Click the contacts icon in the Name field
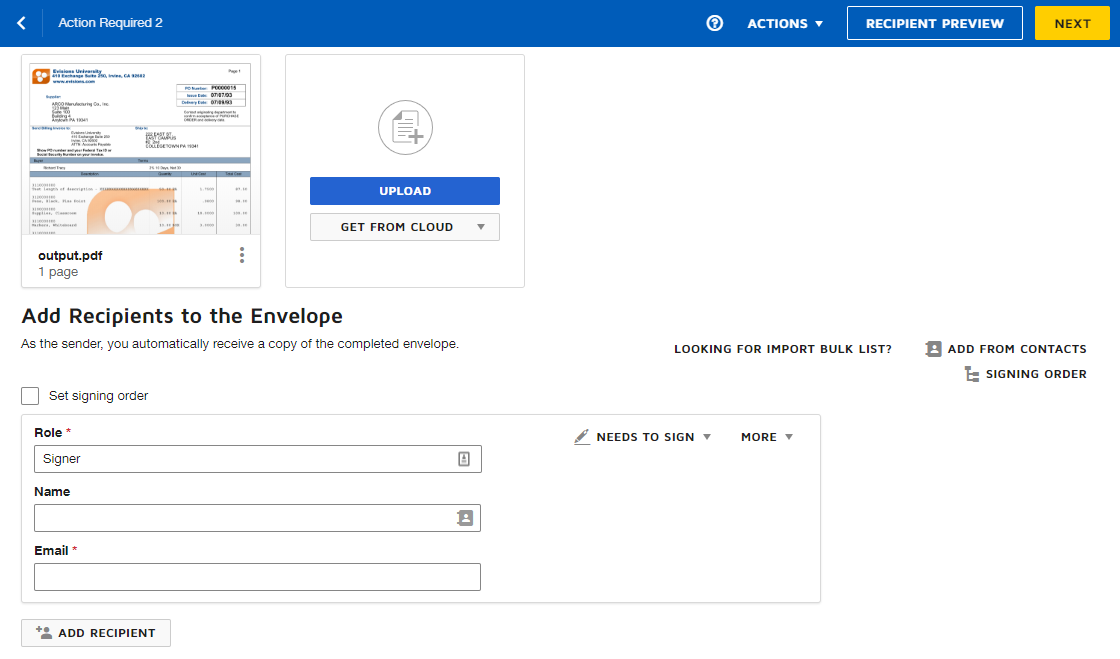Screen dimensions: 1120x659 point(465,518)
